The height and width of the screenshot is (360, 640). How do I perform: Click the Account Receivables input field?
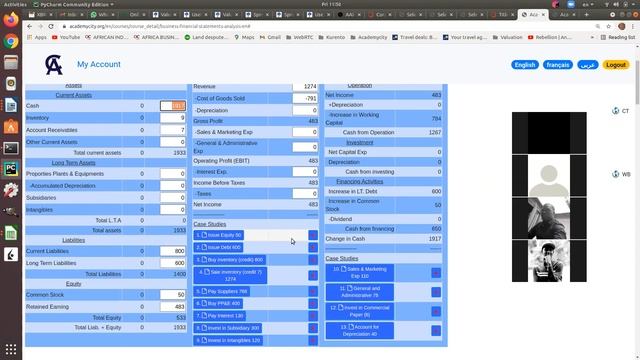click(x=173, y=130)
